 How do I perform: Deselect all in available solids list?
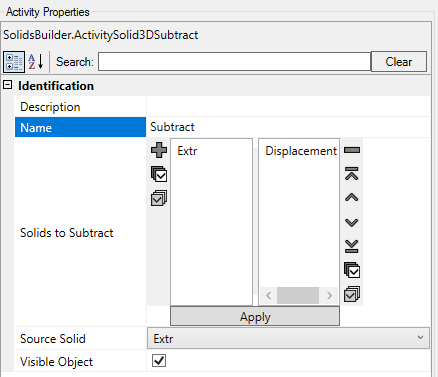(x=159, y=198)
